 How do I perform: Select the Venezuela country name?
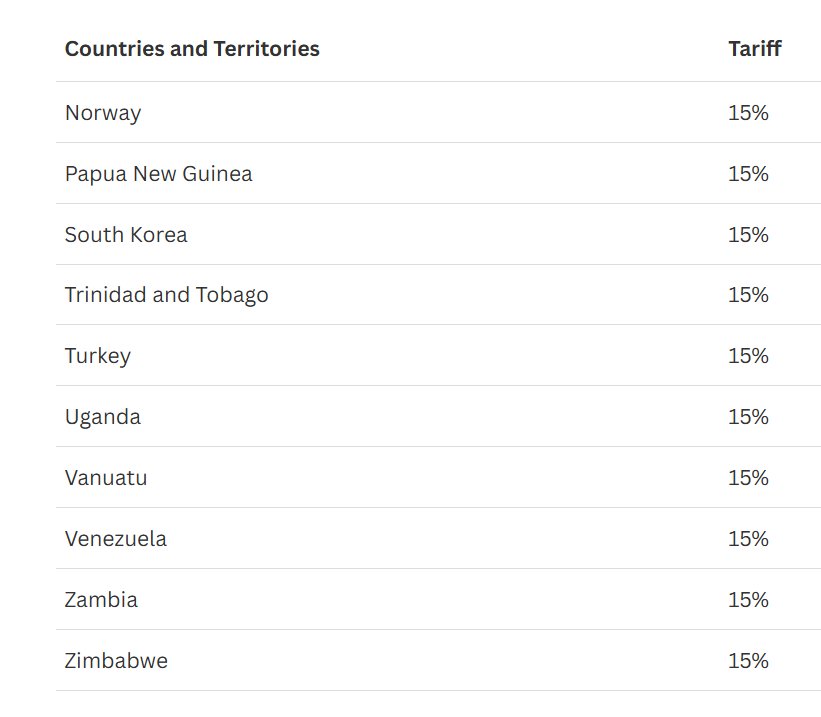[x=116, y=539]
